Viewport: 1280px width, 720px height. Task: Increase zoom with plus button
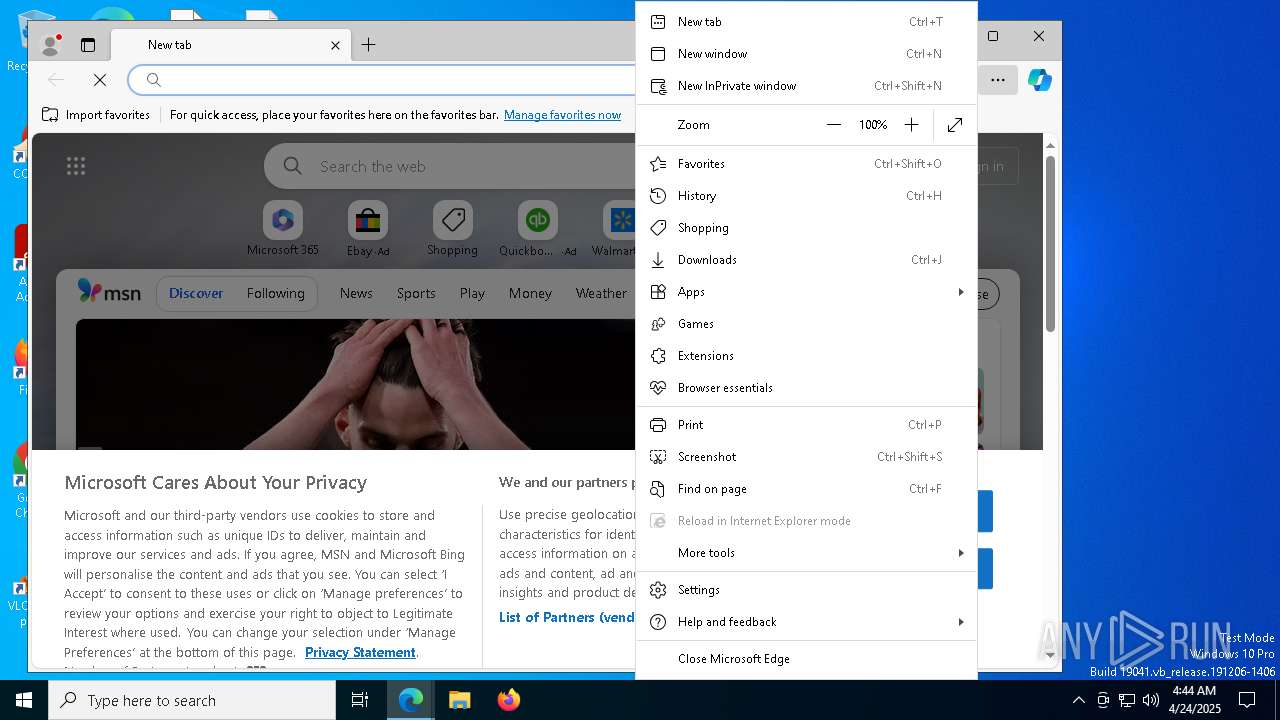click(x=911, y=125)
